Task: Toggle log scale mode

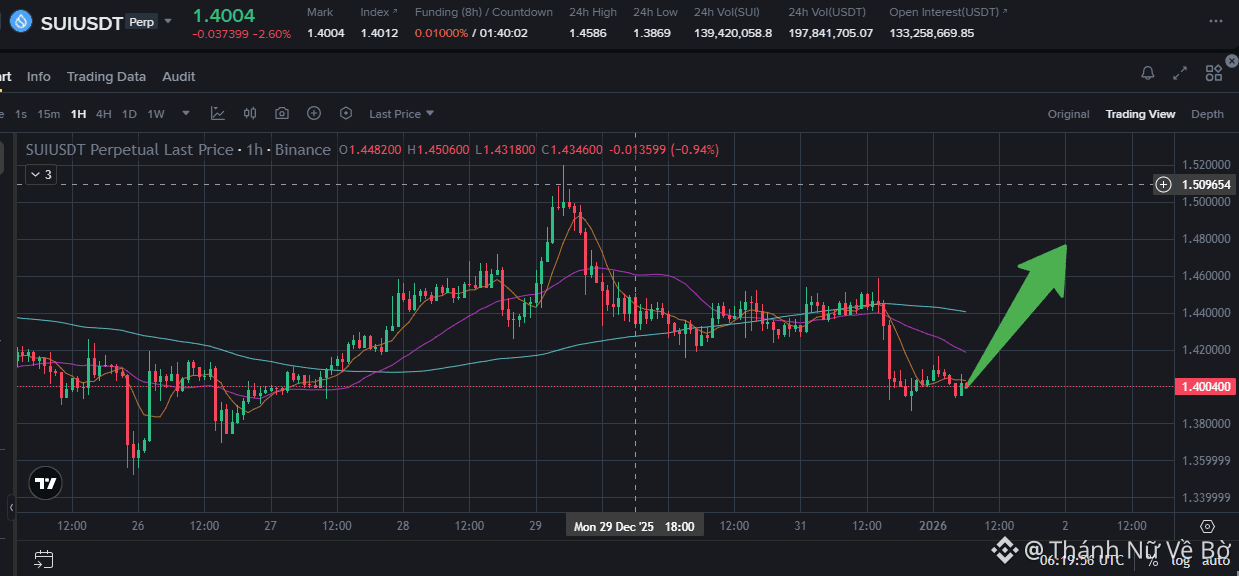Action: coord(1183,560)
